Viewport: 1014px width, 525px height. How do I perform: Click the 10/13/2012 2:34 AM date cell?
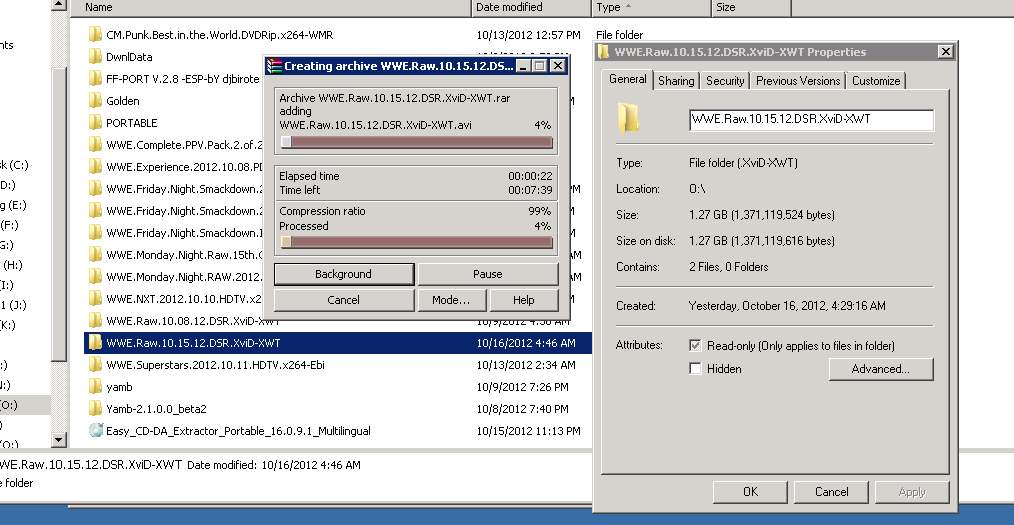click(526, 365)
